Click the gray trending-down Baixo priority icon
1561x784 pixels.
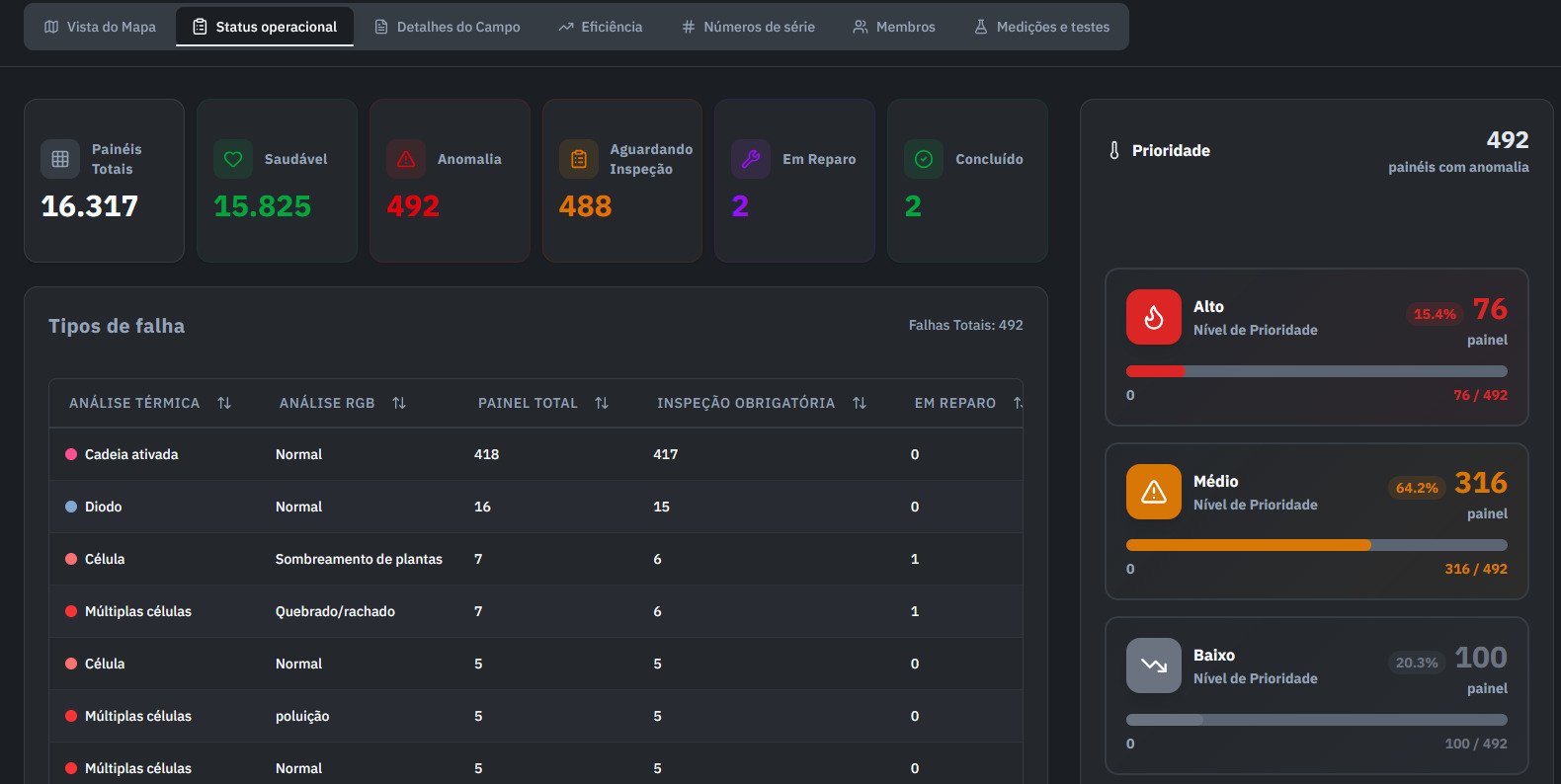point(1153,666)
